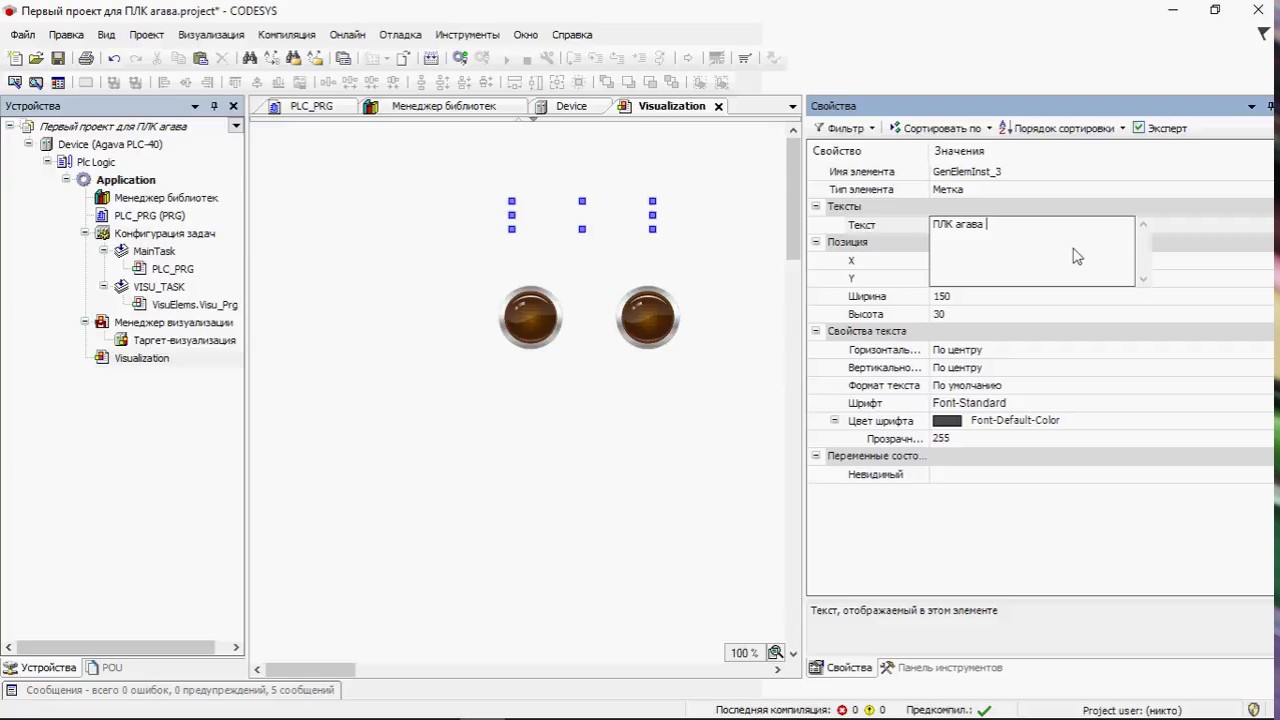Viewport: 1280px width, 720px height.
Task: Click the Build code icon in toolbar
Action: pyautogui.click(x=431, y=59)
